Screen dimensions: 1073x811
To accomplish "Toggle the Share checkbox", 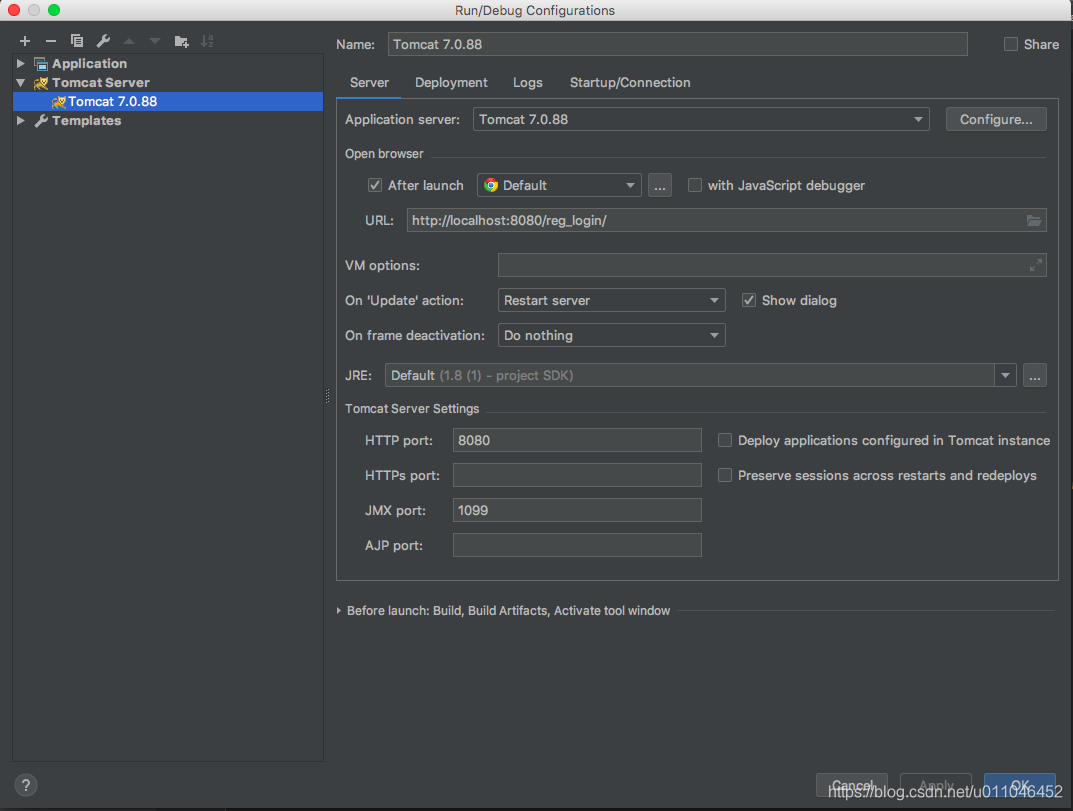I will tap(1011, 44).
